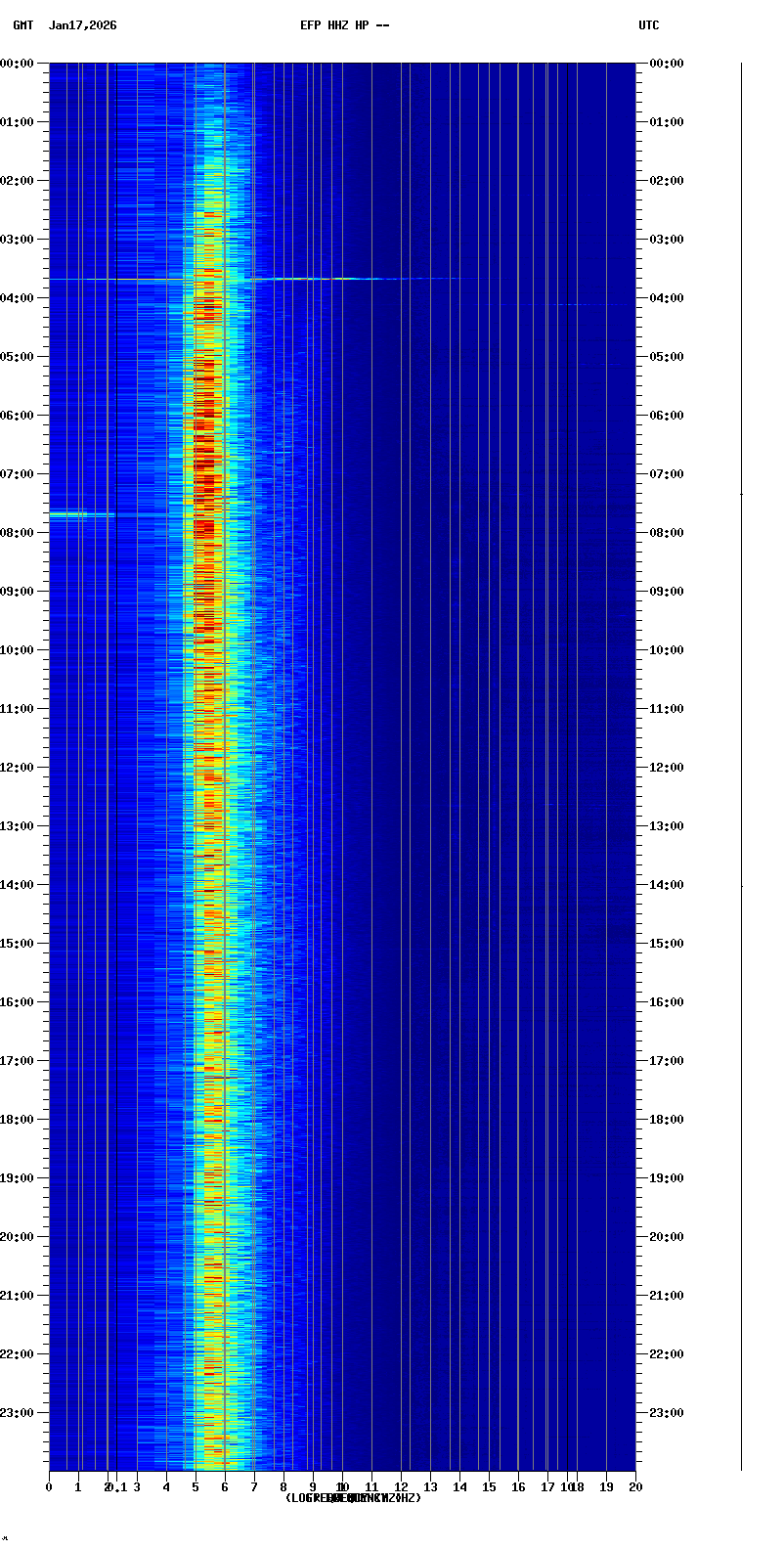784x1549 pixels.
Task: Click the 13 Hz frequency axis label
Action: [430, 1487]
